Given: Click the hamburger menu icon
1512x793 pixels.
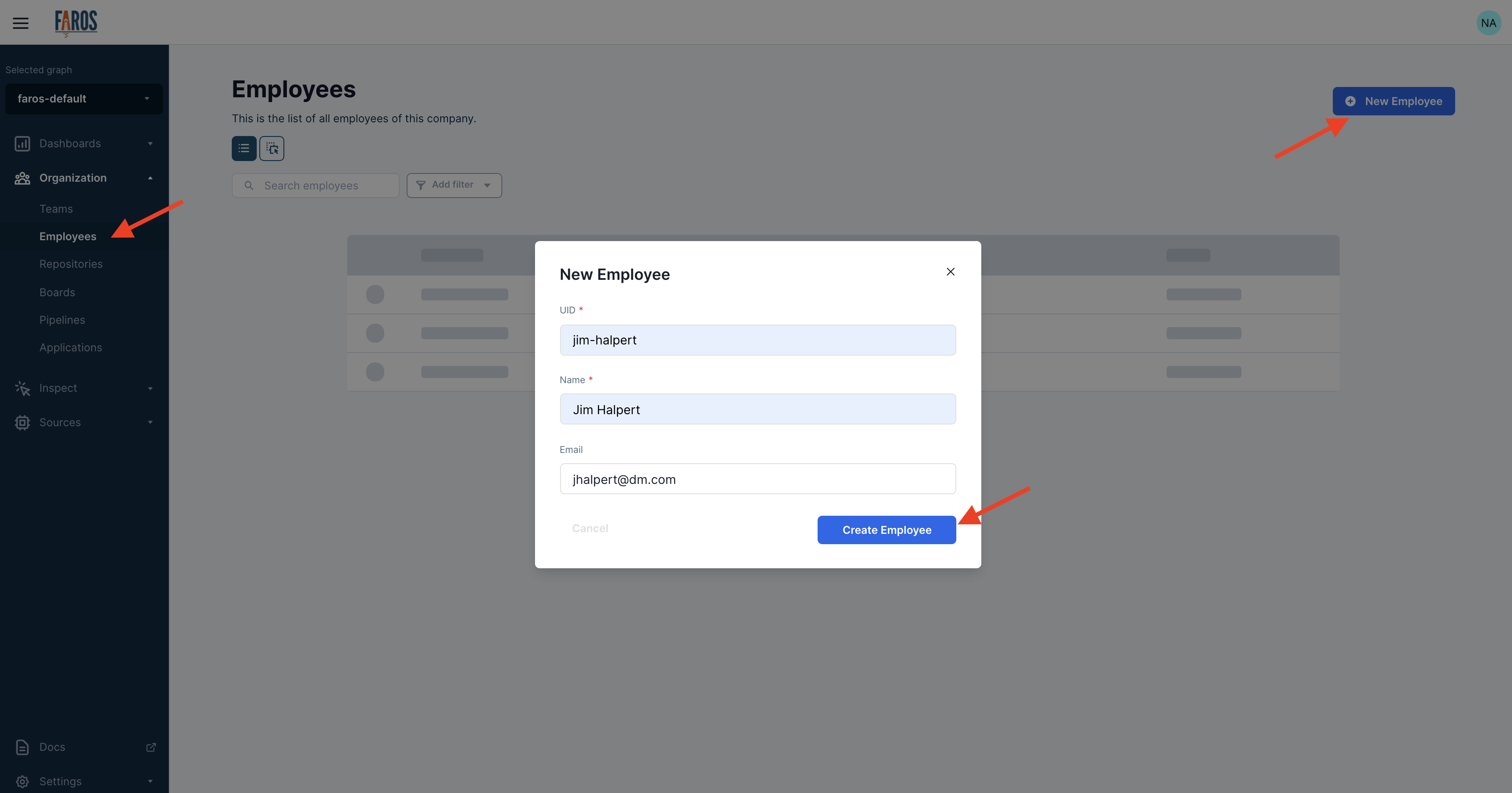Looking at the screenshot, I should pyautogui.click(x=21, y=23).
